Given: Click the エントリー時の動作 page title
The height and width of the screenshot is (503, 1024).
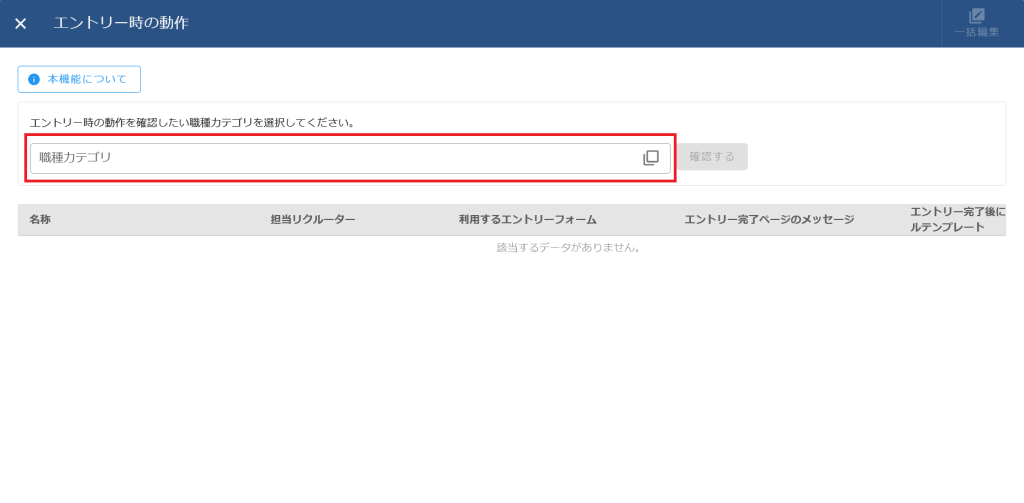Looking at the screenshot, I should pos(120,23).
